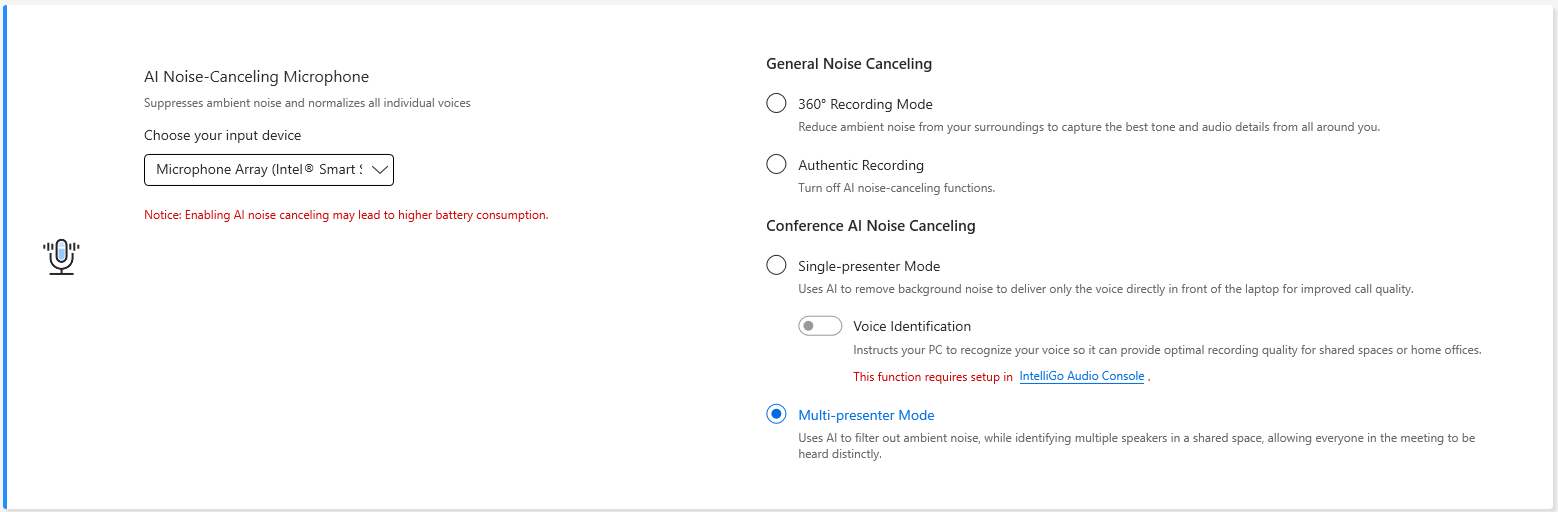The image size is (1558, 512).
Task: Enable the Single-presenter Mode radio button
Action: point(776,266)
